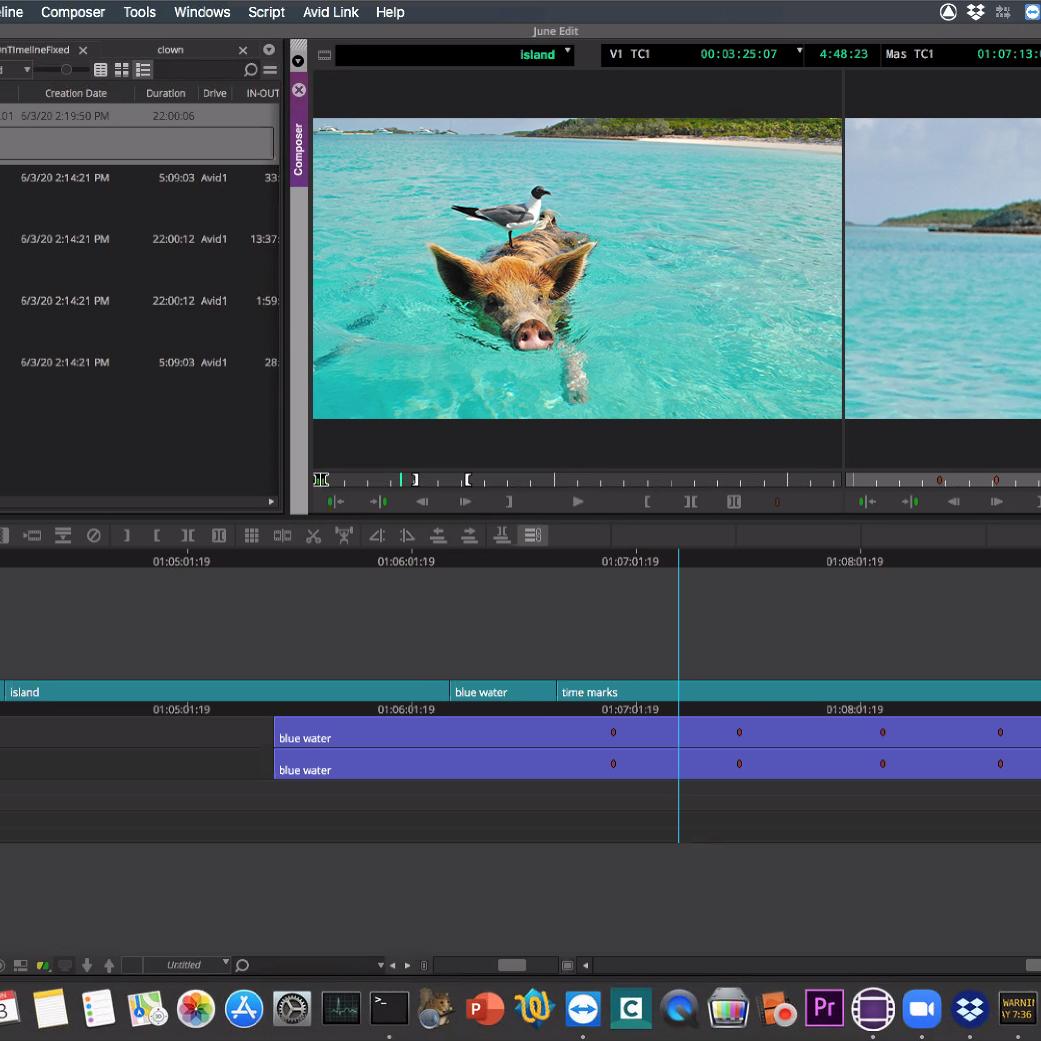
Task: Open the bin hamburger fast menu
Action: click(x=270, y=70)
